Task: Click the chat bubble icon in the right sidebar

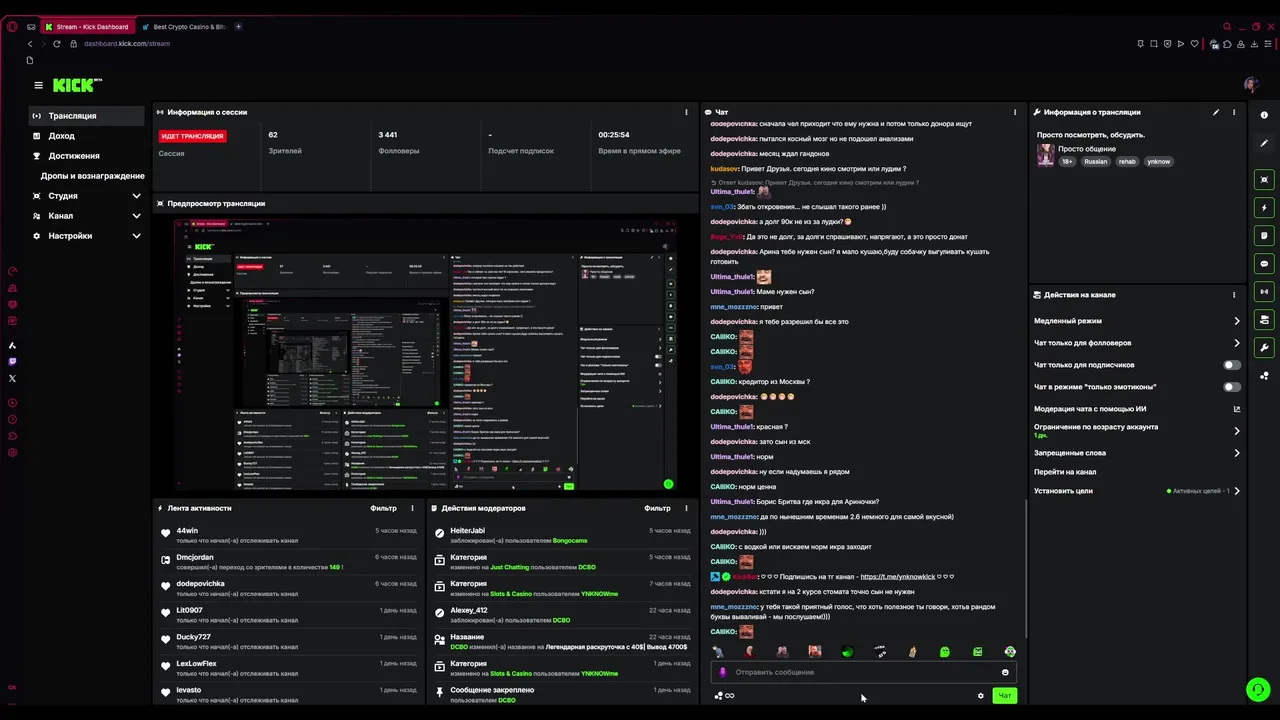Action: [1264, 264]
